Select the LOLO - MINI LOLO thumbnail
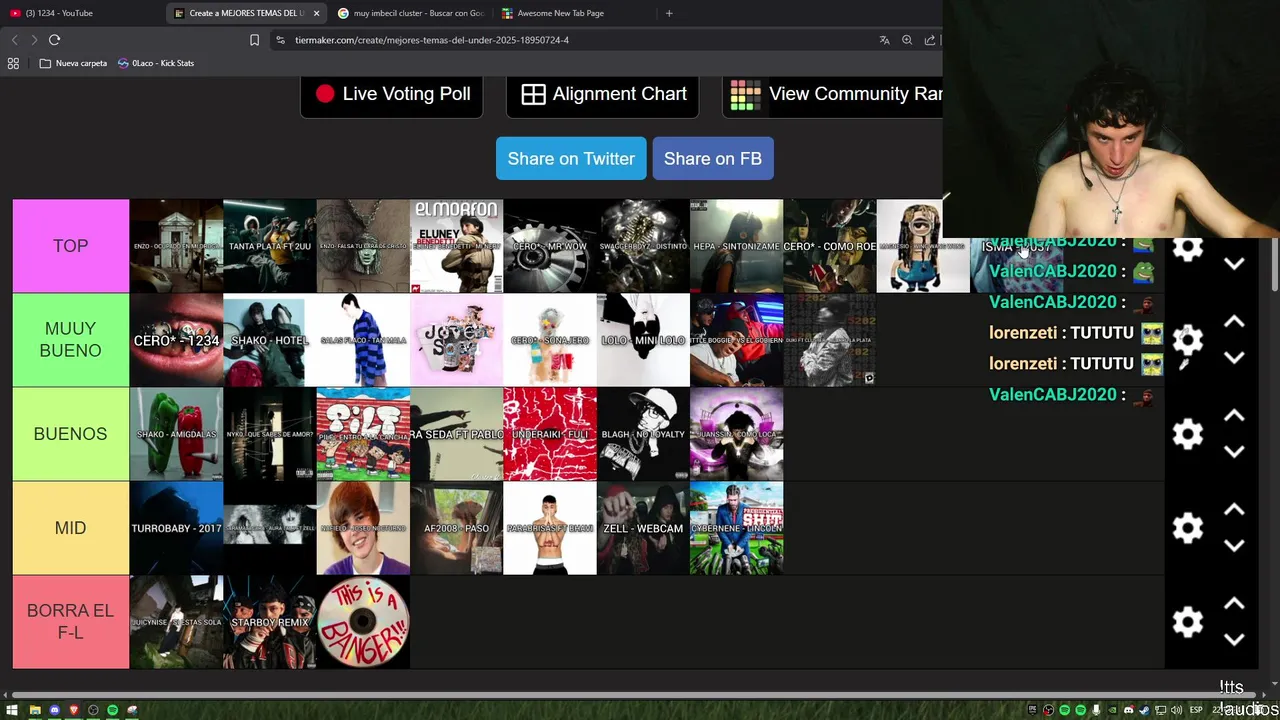 [x=643, y=340]
